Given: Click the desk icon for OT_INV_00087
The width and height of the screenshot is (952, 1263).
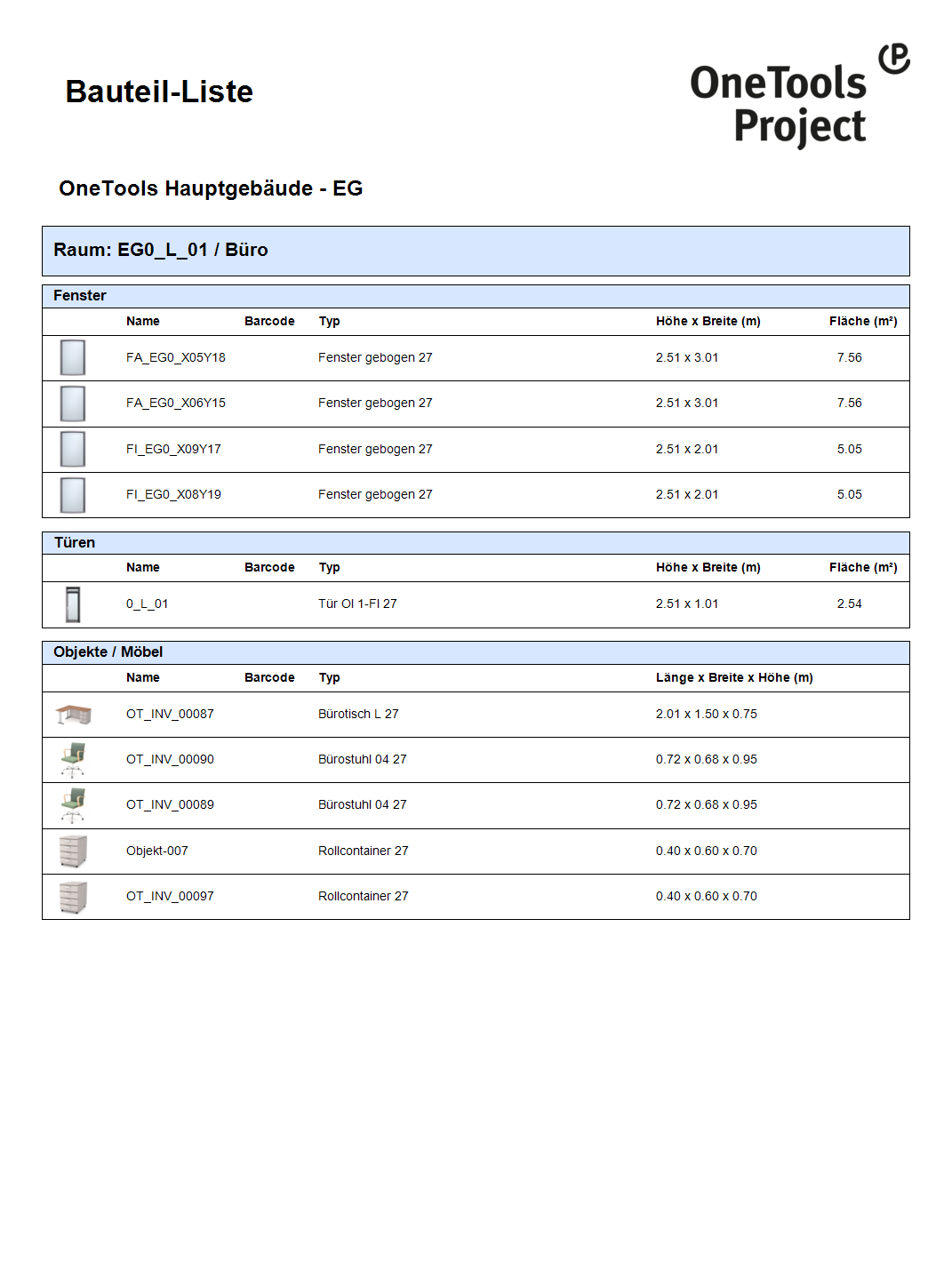Looking at the screenshot, I should coord(73,714).
